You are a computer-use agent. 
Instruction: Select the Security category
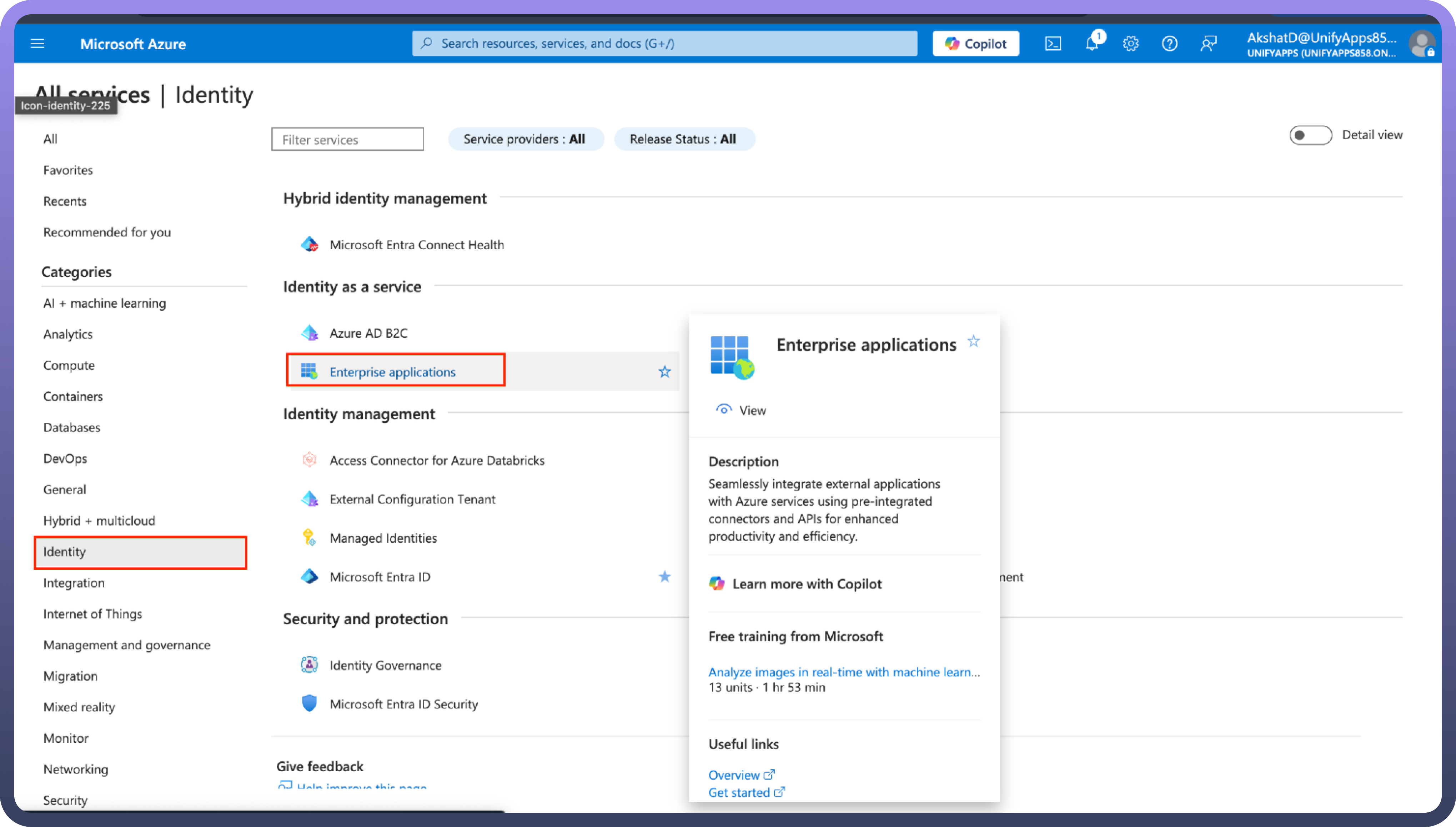tap(65, 800)
